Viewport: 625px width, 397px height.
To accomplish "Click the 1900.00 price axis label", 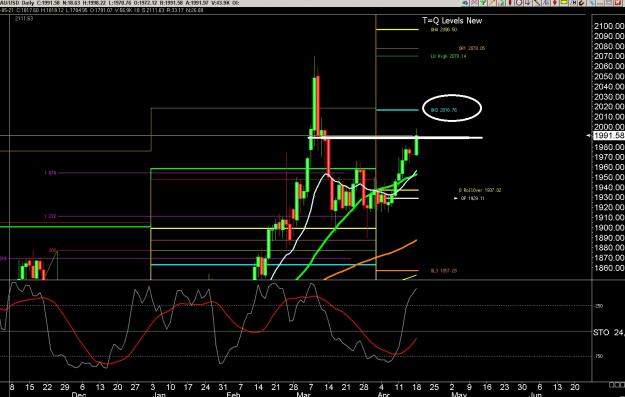I will tap(609, 228).
